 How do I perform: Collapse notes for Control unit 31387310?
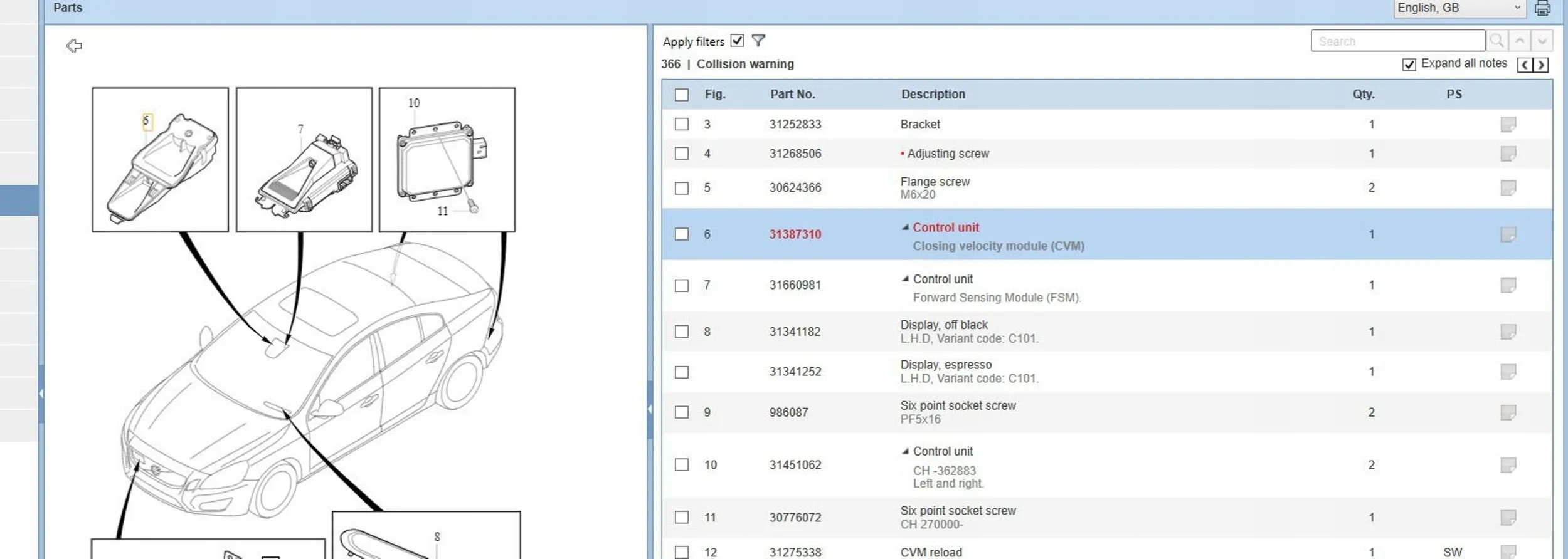[x=905, y=227]
